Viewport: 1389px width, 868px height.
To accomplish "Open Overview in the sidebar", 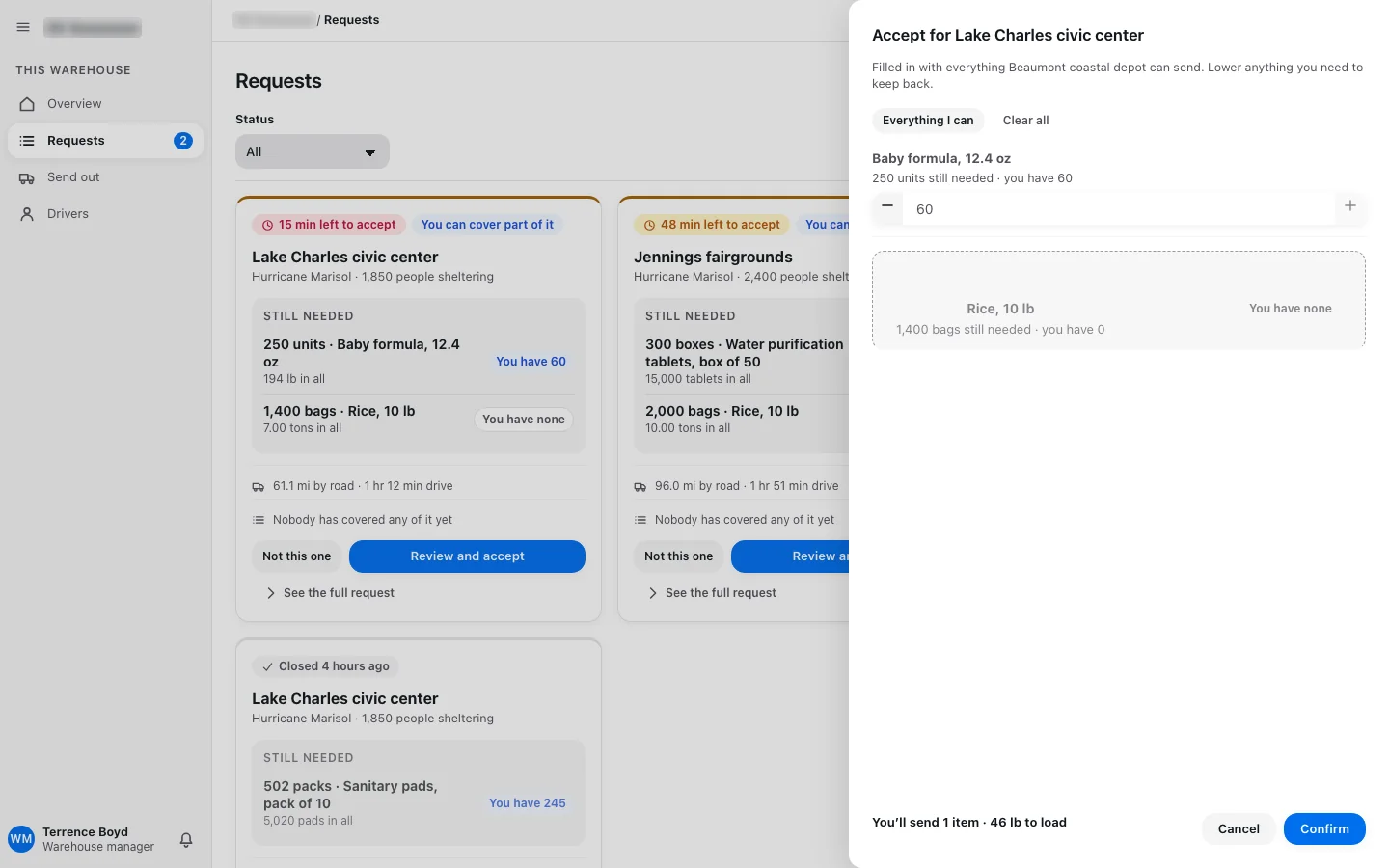I will pyautogui.click(x=105, y=104).
